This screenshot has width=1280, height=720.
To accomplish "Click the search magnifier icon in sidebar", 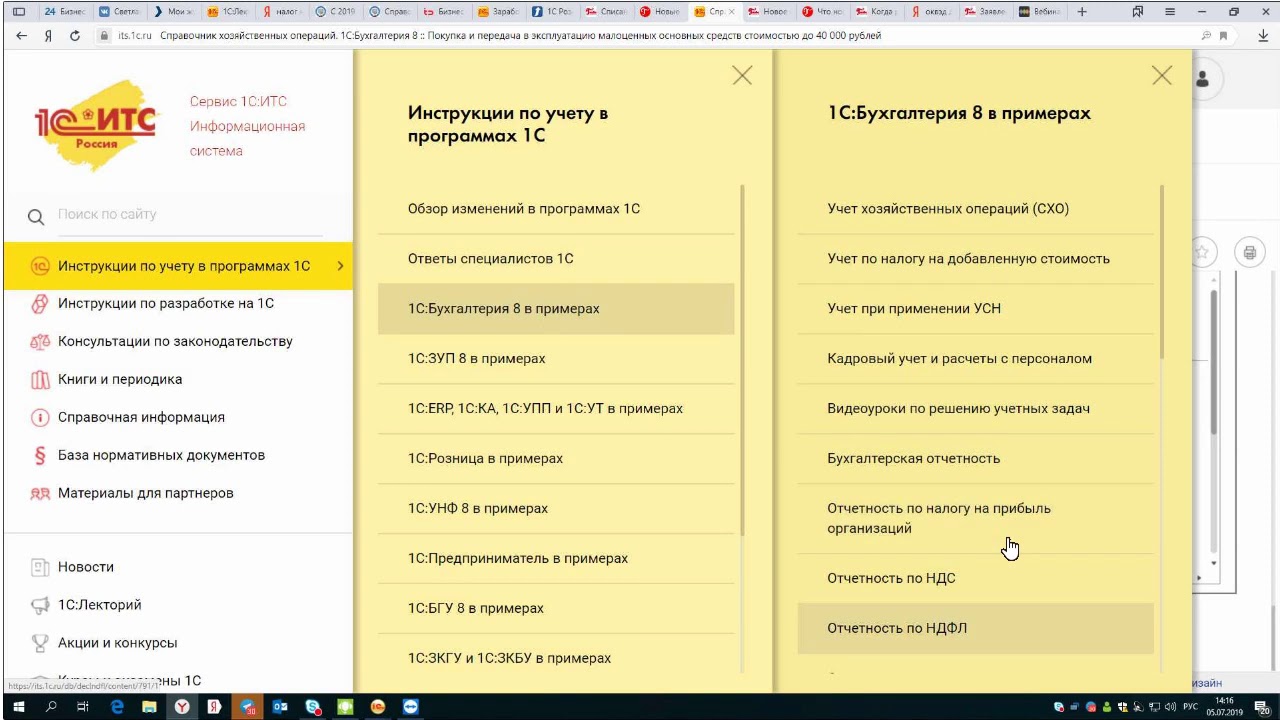I will click(x=36, y=217).
